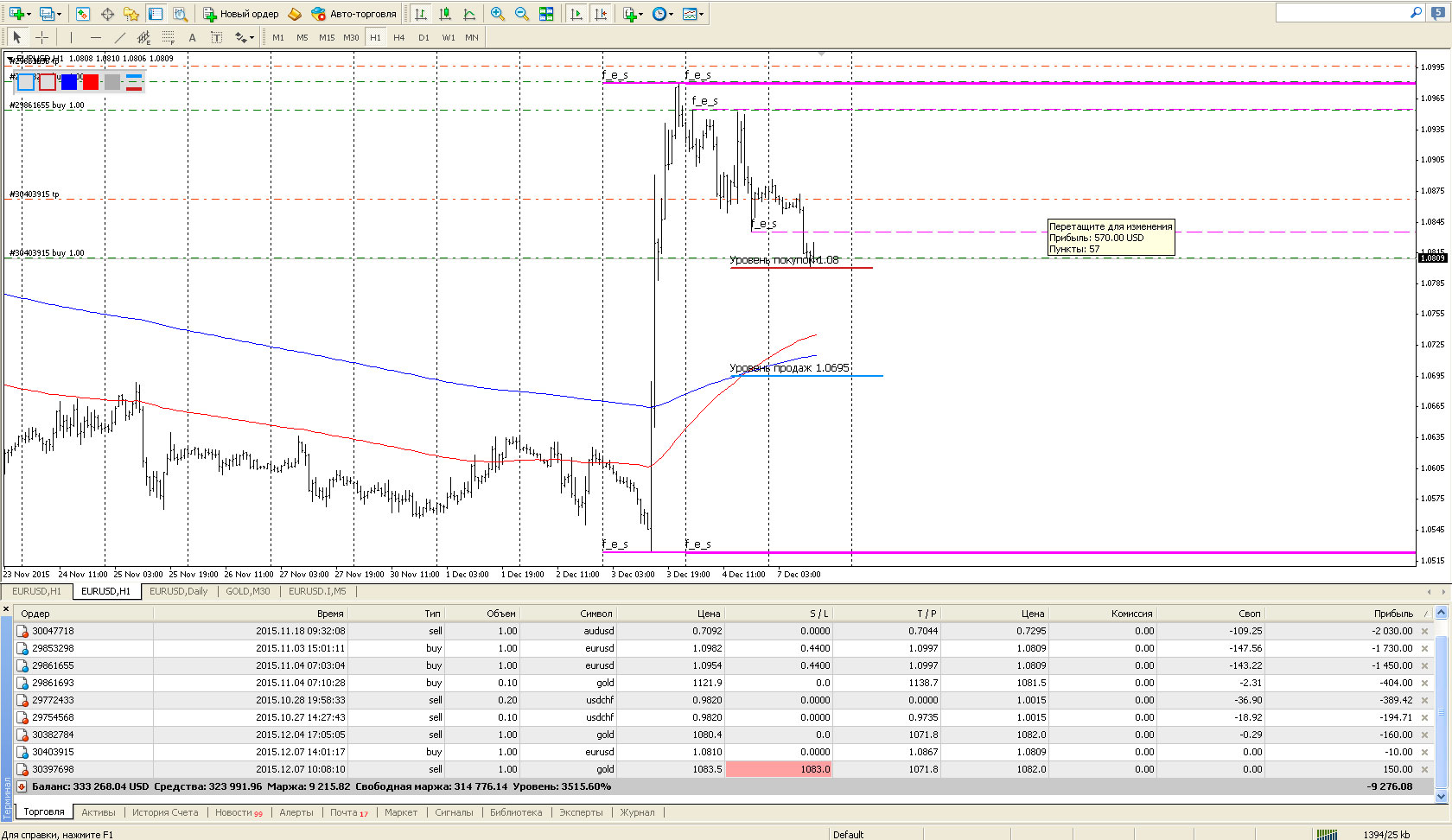Open the MetaEditor book icon

coord(295,14)
